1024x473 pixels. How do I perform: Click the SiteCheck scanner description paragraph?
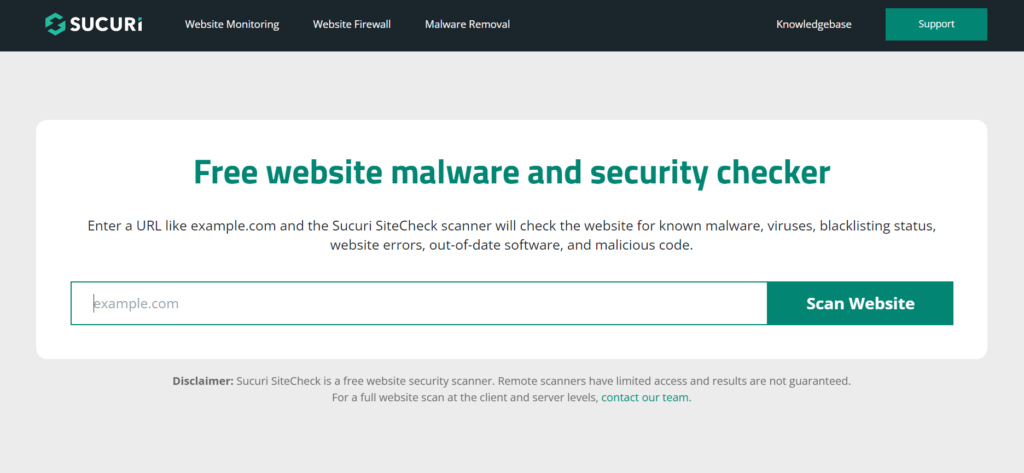pyautogui.click(x=512, y=236)
